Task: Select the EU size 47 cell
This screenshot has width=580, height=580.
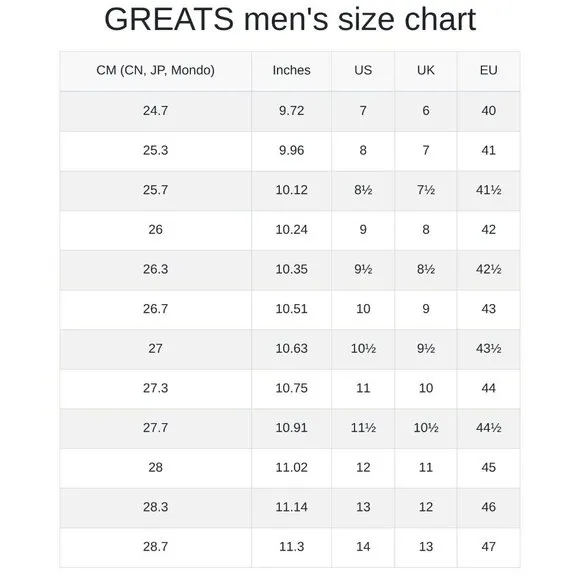Action: click(489, 547)
